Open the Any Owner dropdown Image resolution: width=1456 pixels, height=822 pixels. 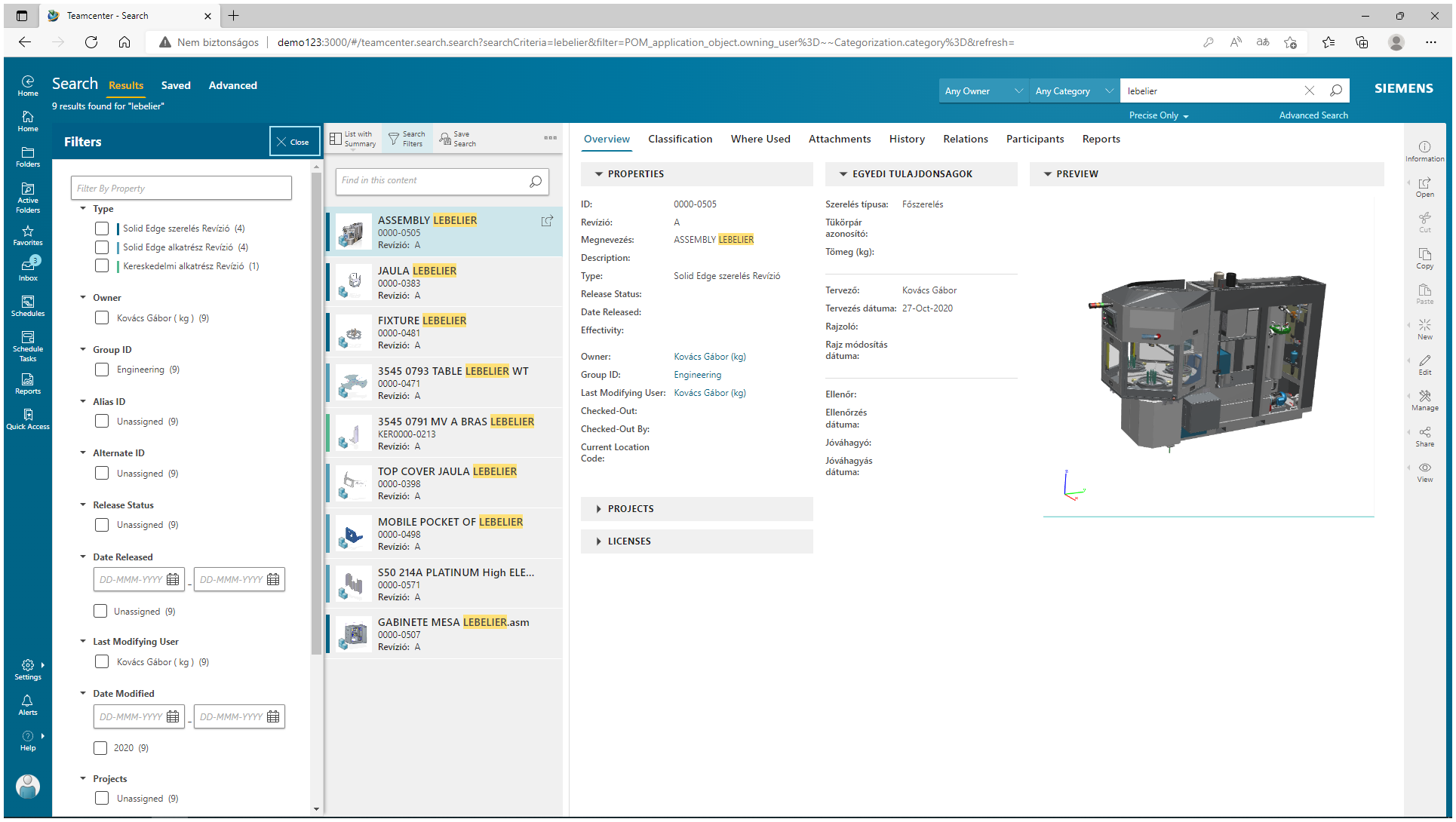click(x=984, y=90)
